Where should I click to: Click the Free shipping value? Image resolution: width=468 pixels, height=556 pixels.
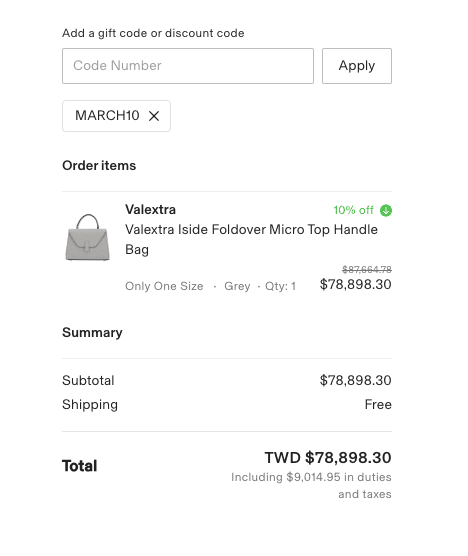pyautogui.click(x=378, y=404)
